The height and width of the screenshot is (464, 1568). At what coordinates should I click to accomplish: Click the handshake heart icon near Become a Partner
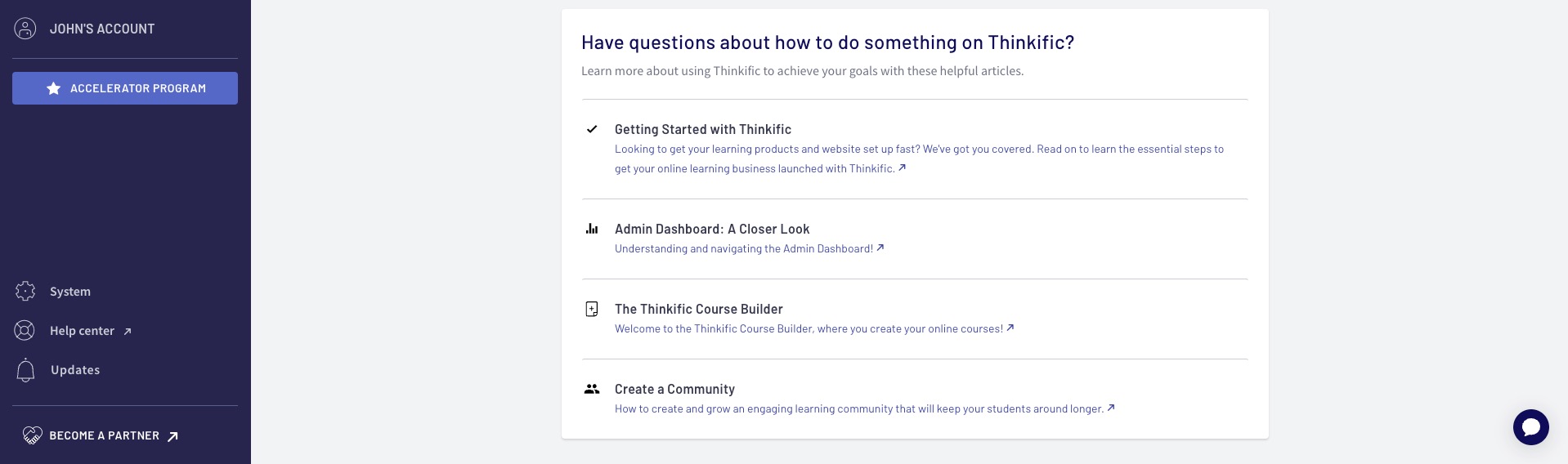[x=32, y=435]
